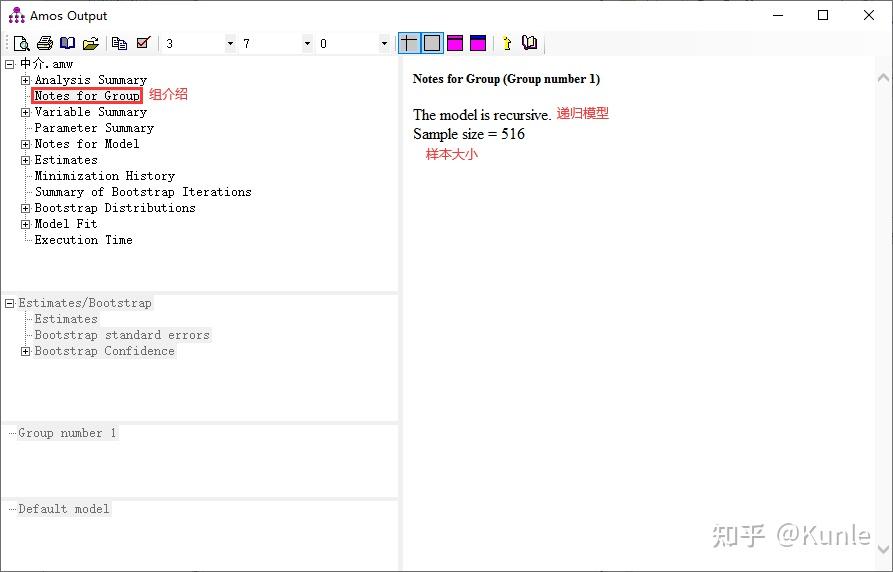Minimize the Amos Output window
The image size is (893, 572).
tap(778, 15)
